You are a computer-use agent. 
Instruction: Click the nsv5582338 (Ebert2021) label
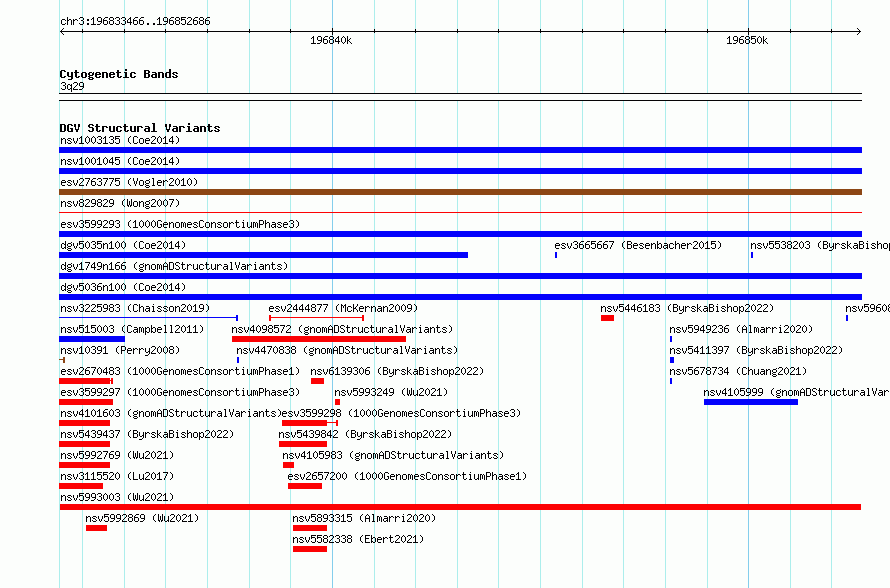coord(358,539)
